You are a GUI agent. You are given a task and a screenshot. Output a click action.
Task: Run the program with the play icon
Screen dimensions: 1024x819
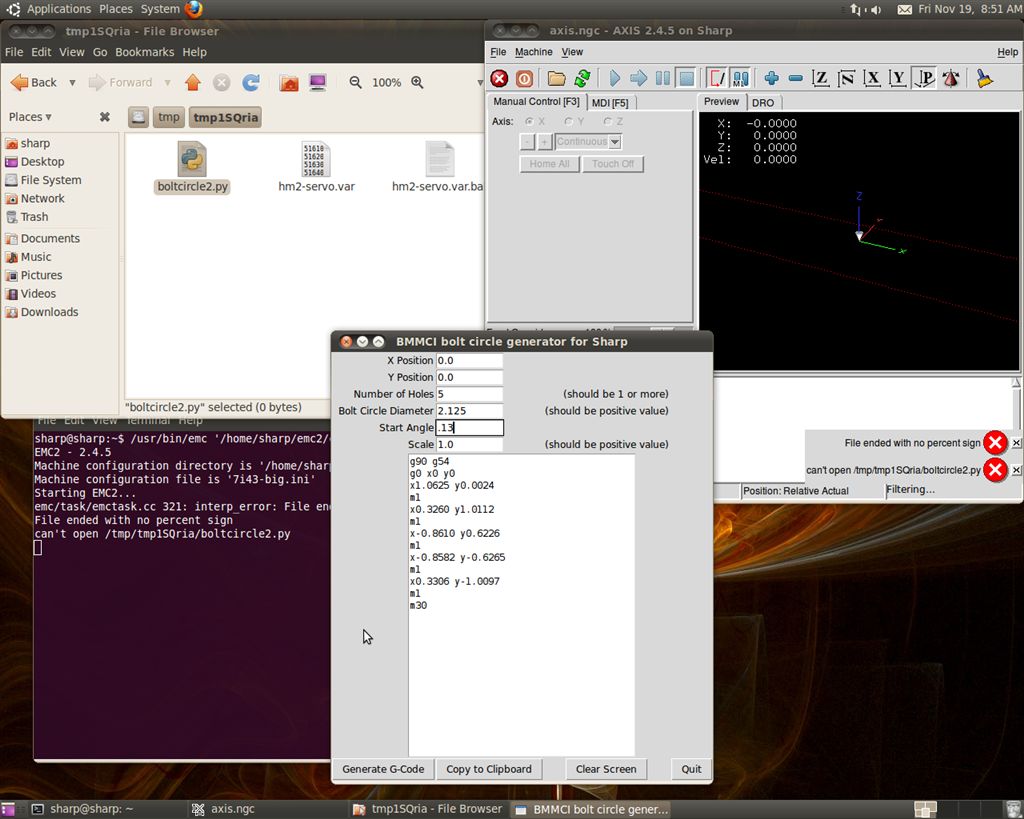click(x=615, y=78)
